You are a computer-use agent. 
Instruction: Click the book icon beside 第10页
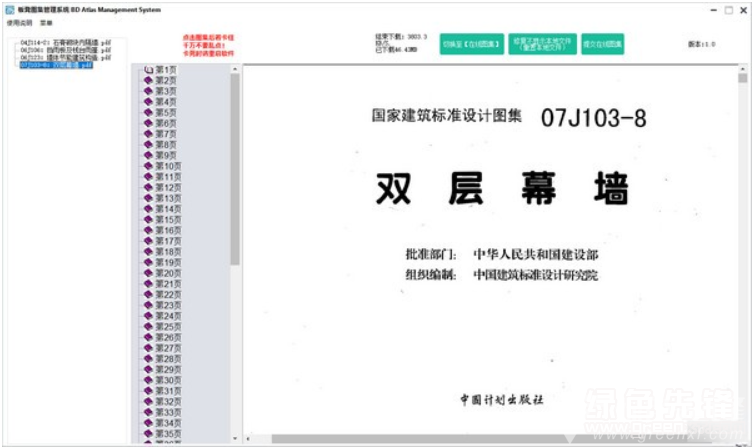tap(149, 166)
